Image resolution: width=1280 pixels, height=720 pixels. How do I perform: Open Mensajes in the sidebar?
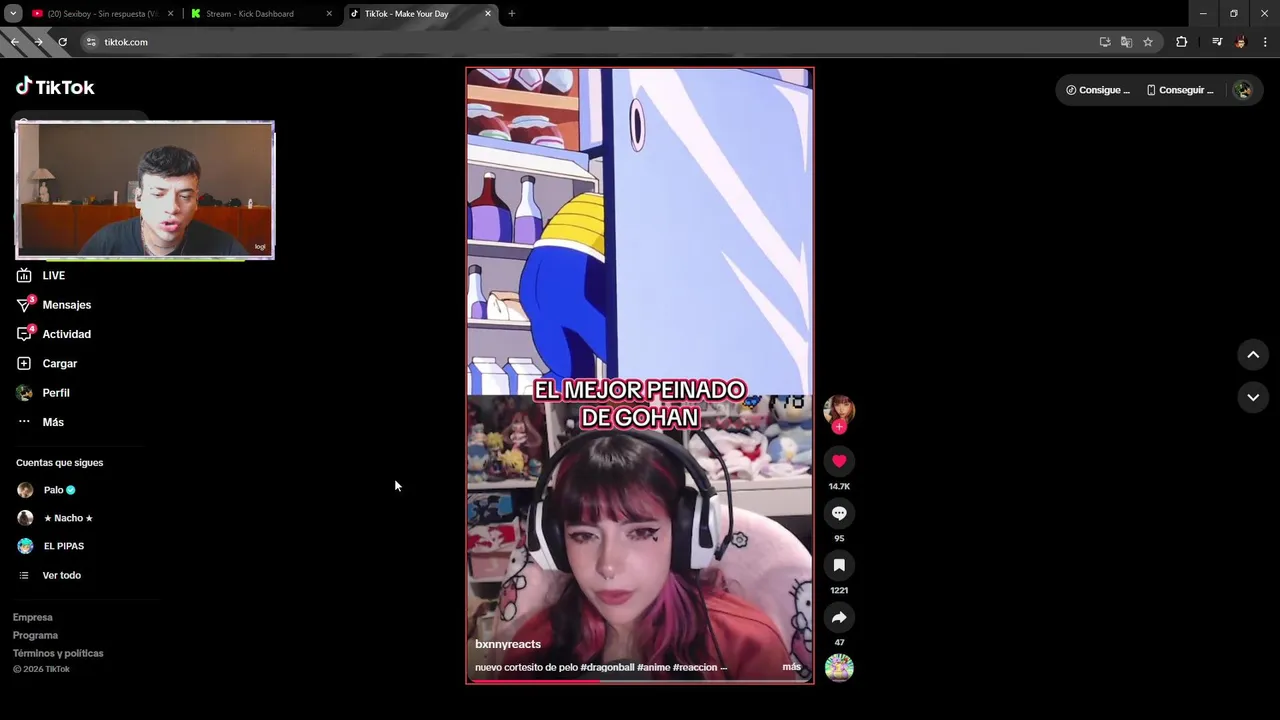coord(54,304)
